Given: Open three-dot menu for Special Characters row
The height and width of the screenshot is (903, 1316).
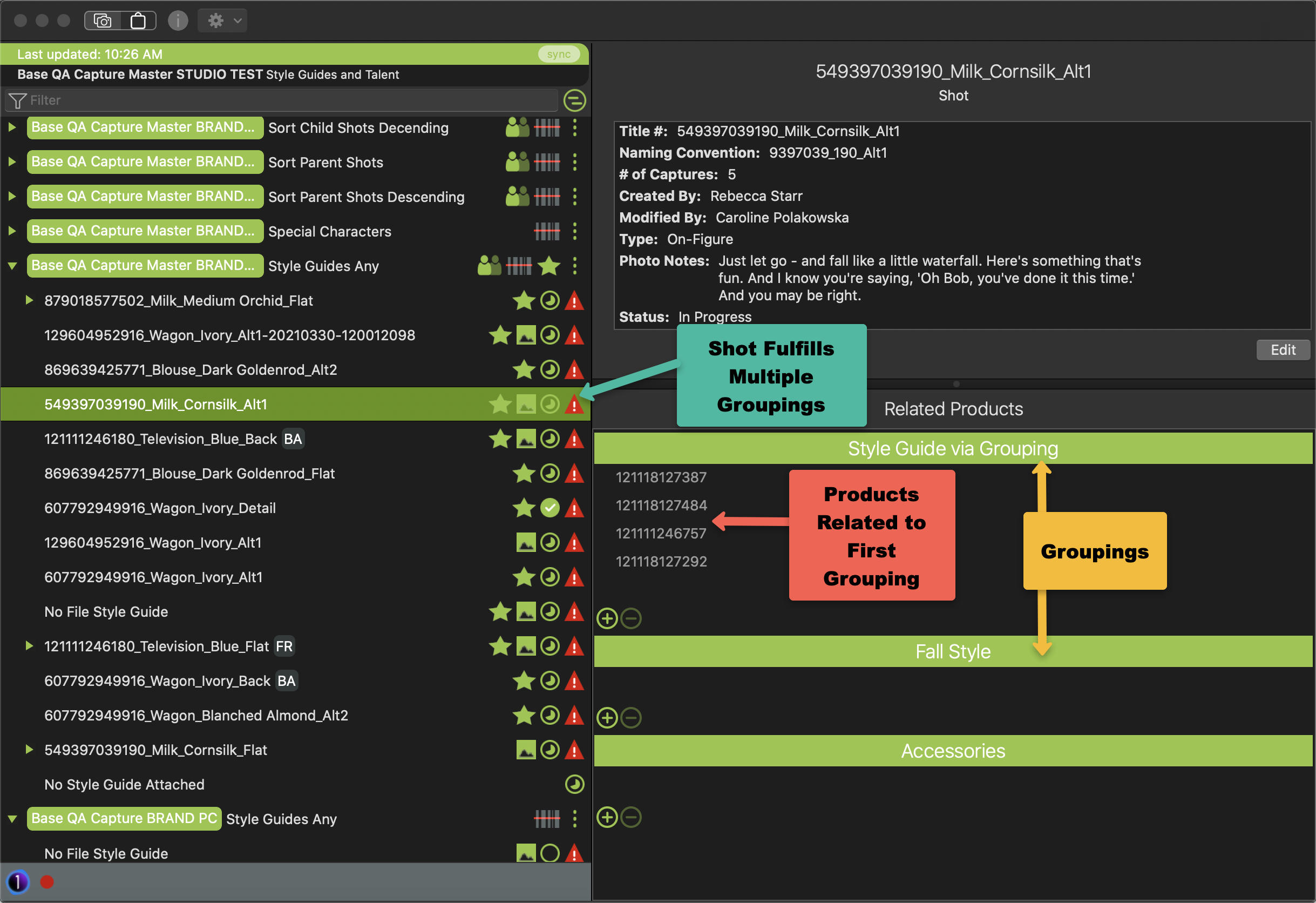Looking at the screenshot, I should point(574,231).
